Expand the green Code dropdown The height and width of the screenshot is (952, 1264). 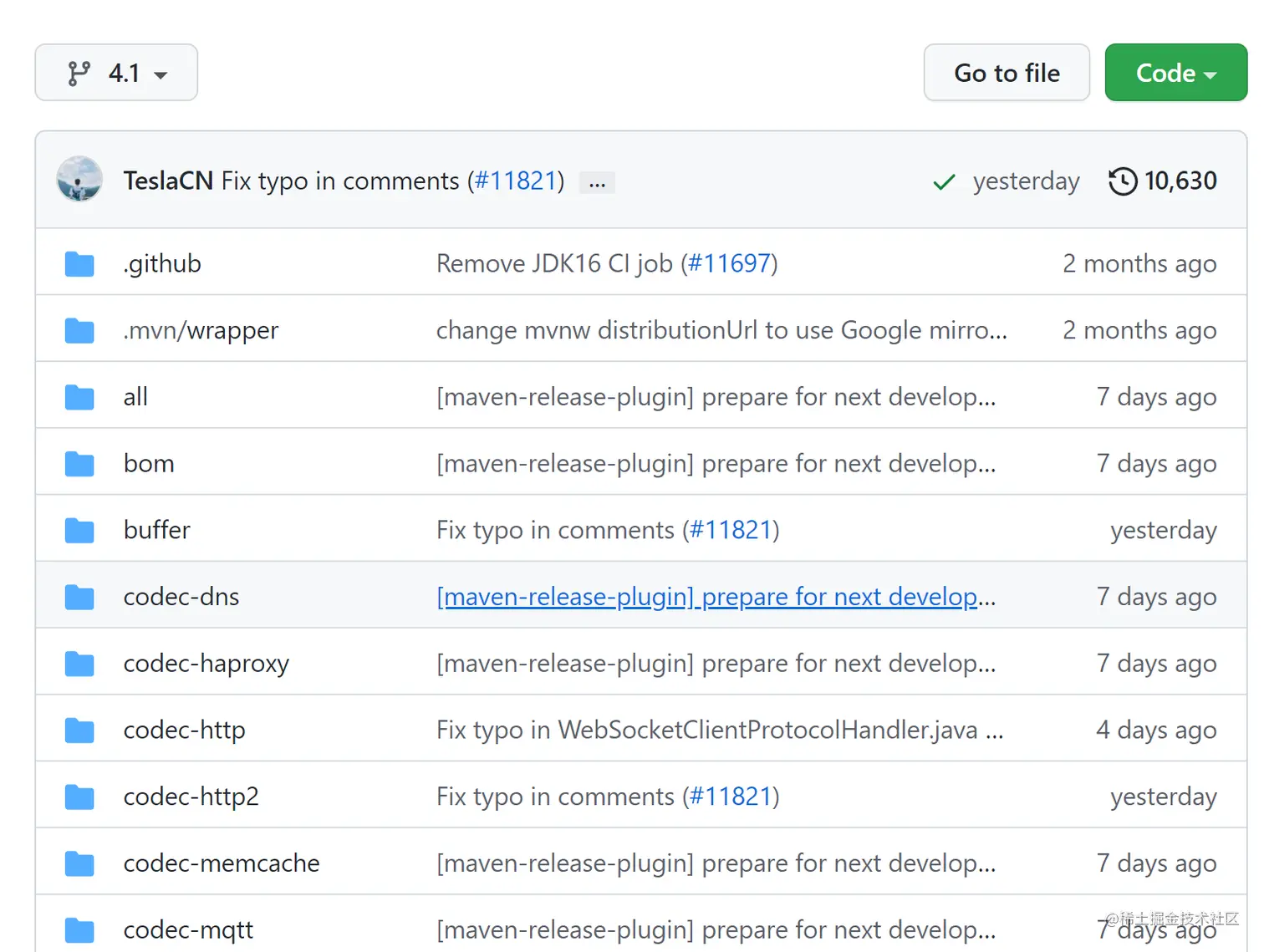coord(1175,74)
